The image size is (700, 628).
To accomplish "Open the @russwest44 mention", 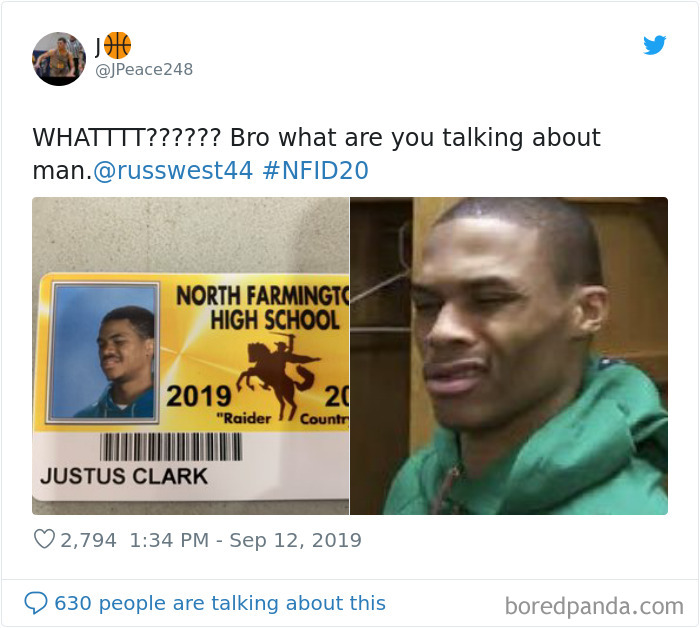I will coord(173,171).
